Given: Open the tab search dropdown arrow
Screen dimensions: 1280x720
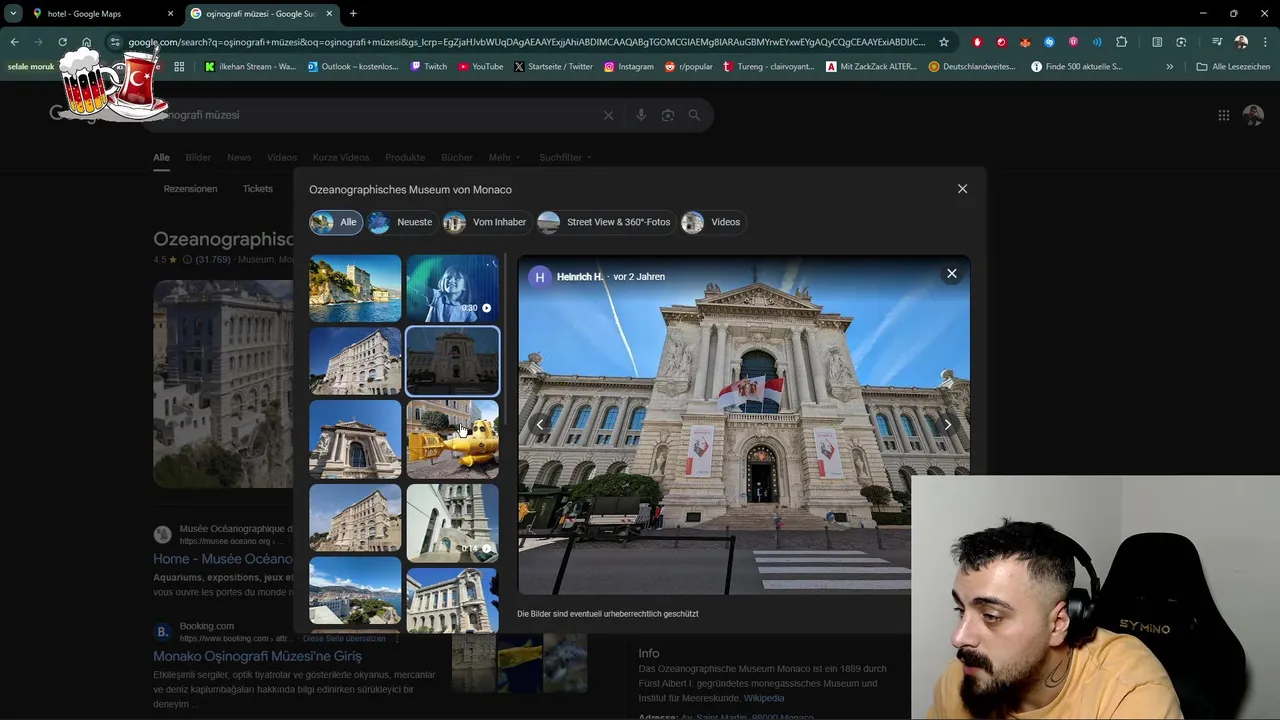Looking at the screenshot, I should click(x=13, y=13).
